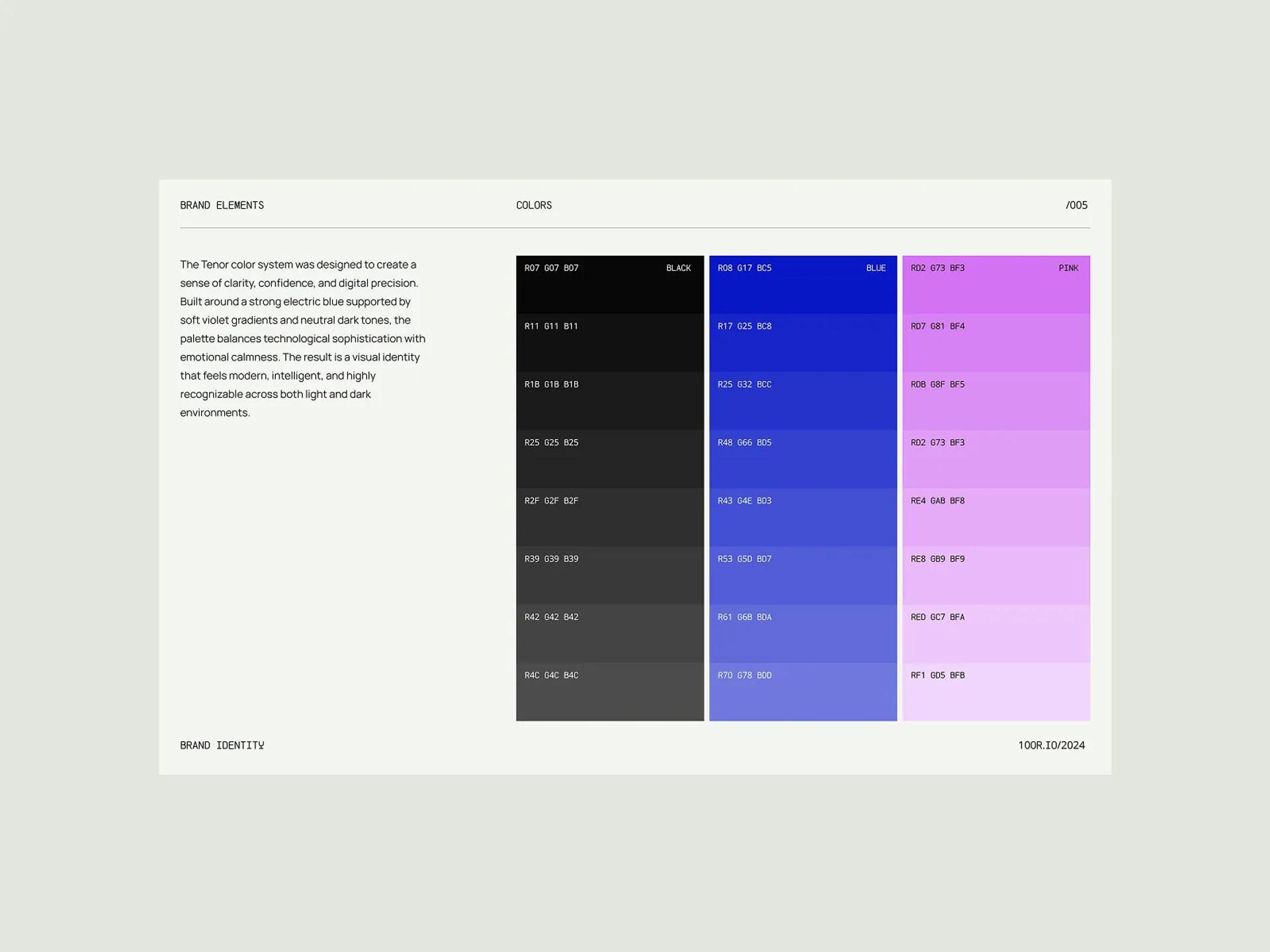Choose the RDB G8F BF5 swatch
This screenshot has height=952, width=1270.
[996, 401]
